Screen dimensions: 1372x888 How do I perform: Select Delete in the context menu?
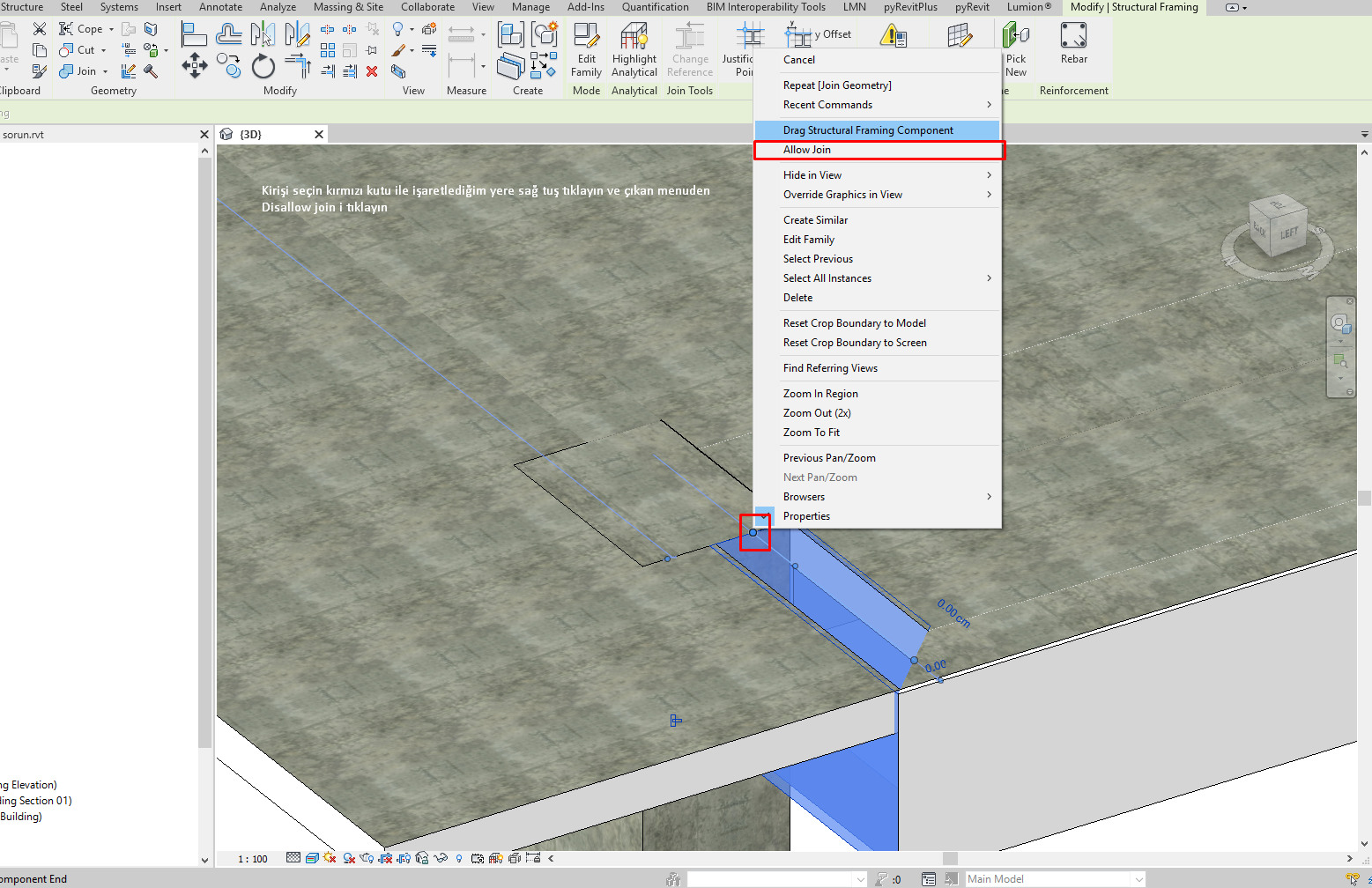click(797, 298)
